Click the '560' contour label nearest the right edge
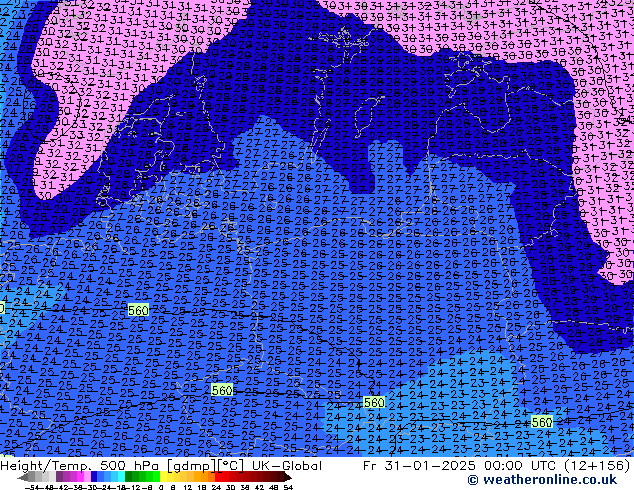 pos(542,422)
